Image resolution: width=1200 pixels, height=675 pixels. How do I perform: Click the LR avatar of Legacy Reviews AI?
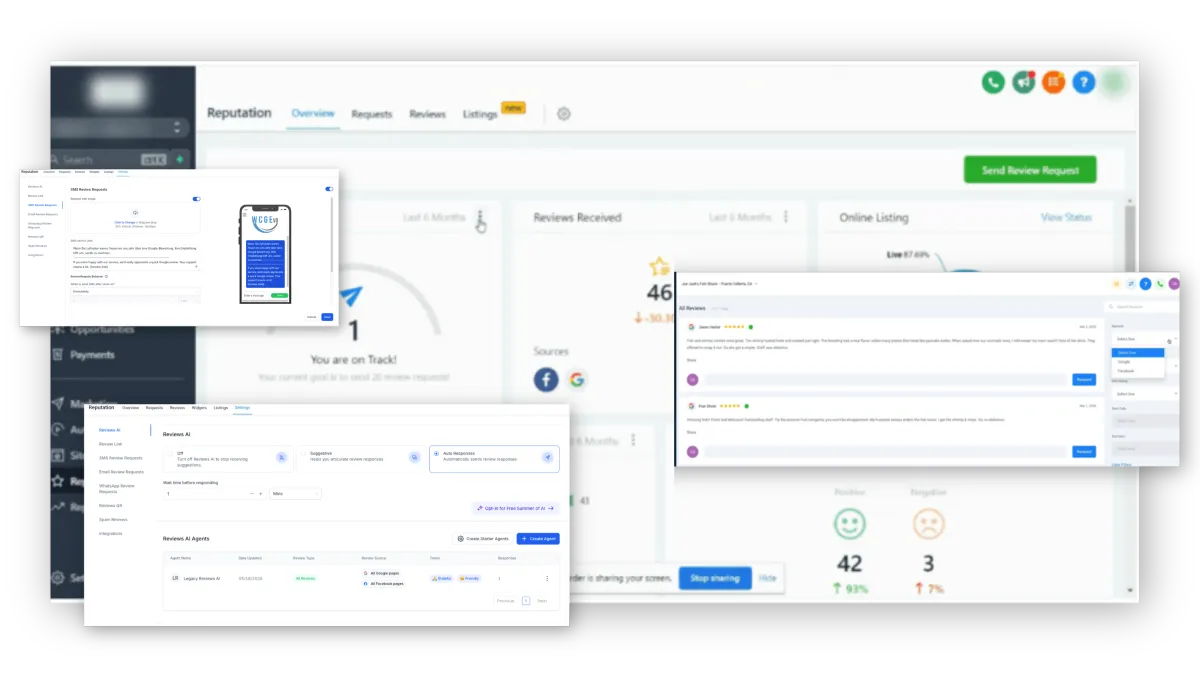click(x=175, y=578)
